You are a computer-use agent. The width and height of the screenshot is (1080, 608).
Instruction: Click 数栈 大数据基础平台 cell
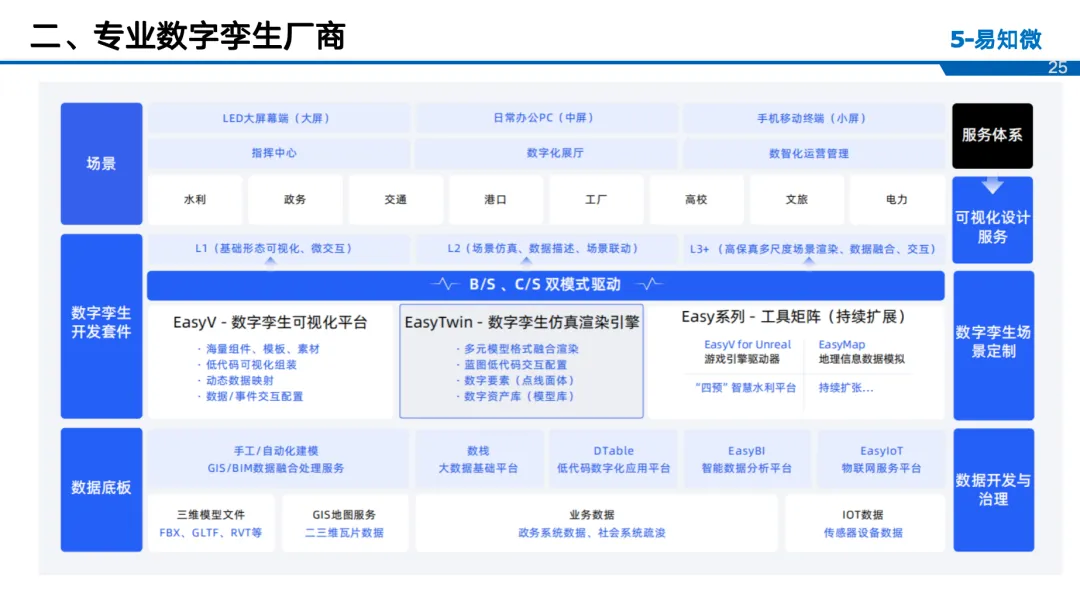coord(478,459)
